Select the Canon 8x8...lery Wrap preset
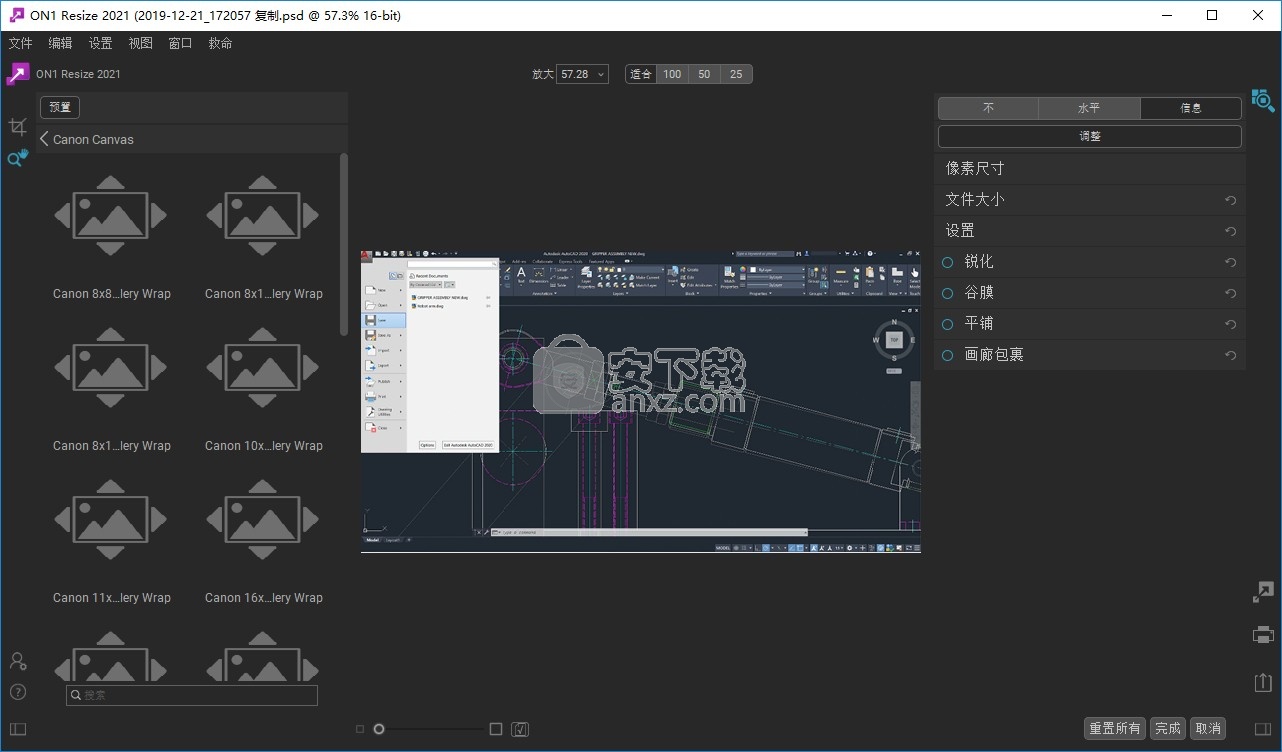 (111, 238)
